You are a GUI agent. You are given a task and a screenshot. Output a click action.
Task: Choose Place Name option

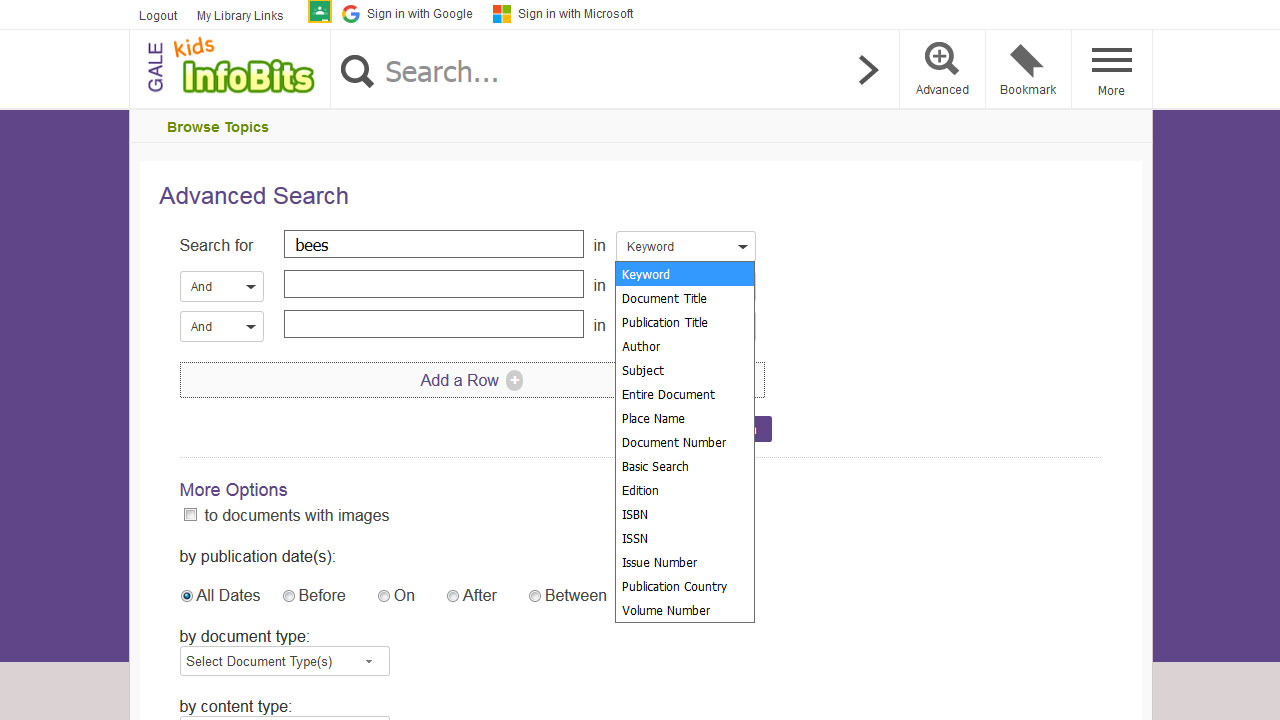[685, 418]
